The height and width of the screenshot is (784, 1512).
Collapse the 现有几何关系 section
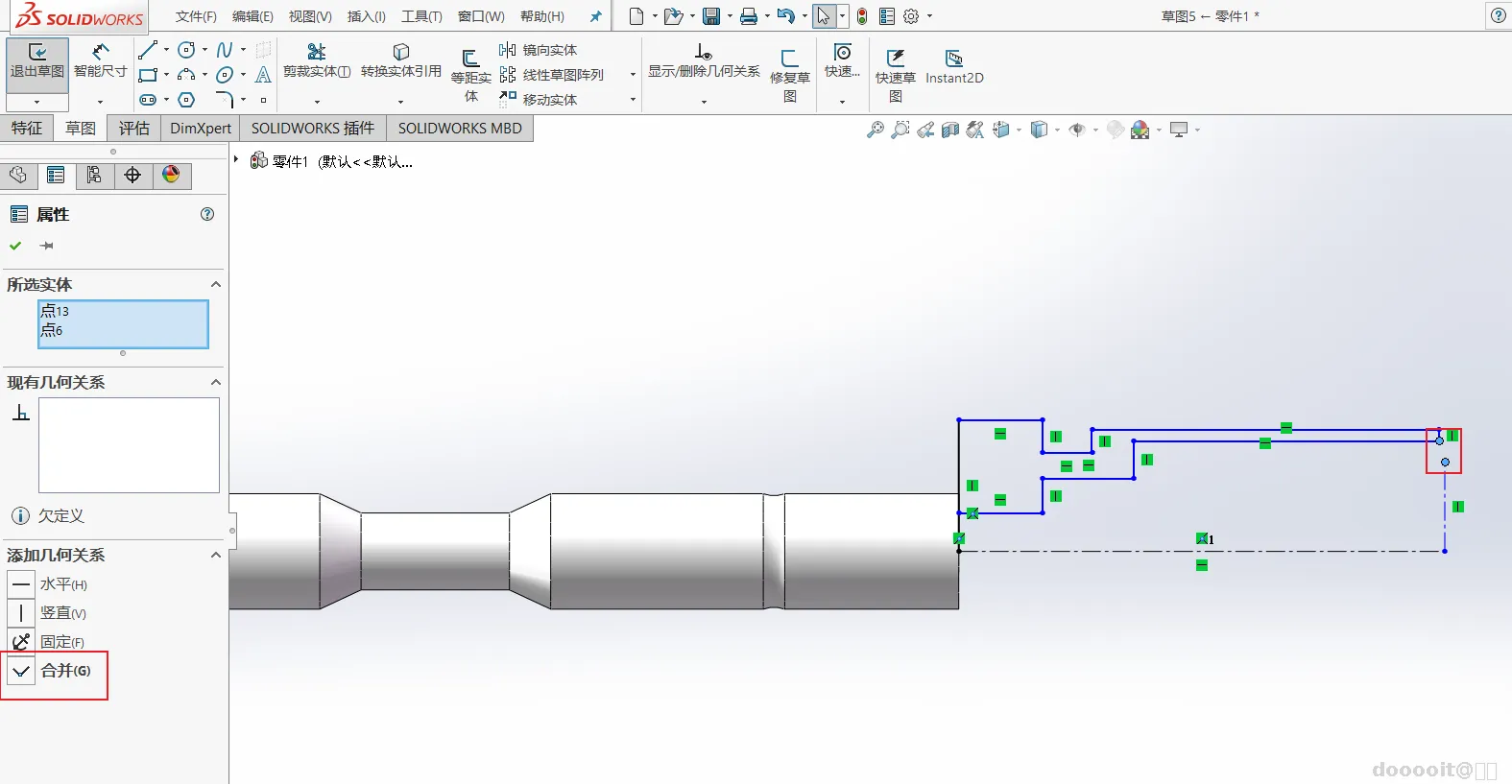click(216, 382)
